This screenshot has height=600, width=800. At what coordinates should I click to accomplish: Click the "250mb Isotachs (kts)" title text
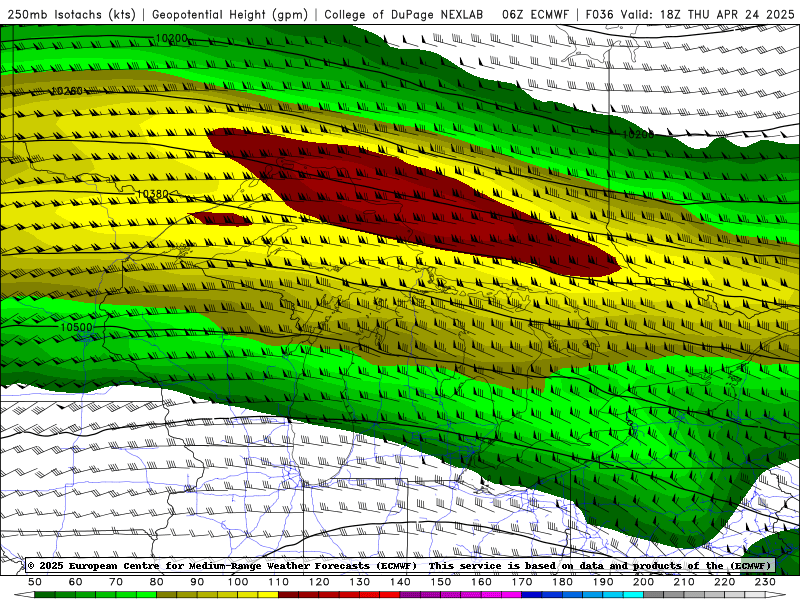click(x=71, y=14)
